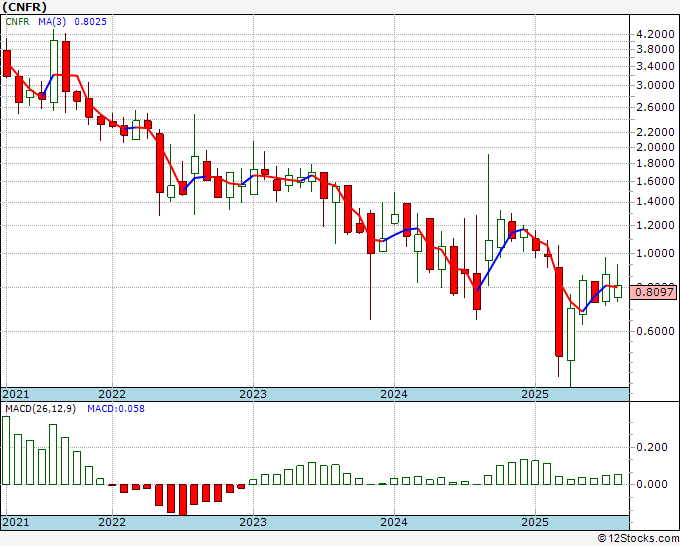This screenshot has width=680, height=546.
Task: Click the 1.4000 price axis label
Action: click(x=655, y=202)
